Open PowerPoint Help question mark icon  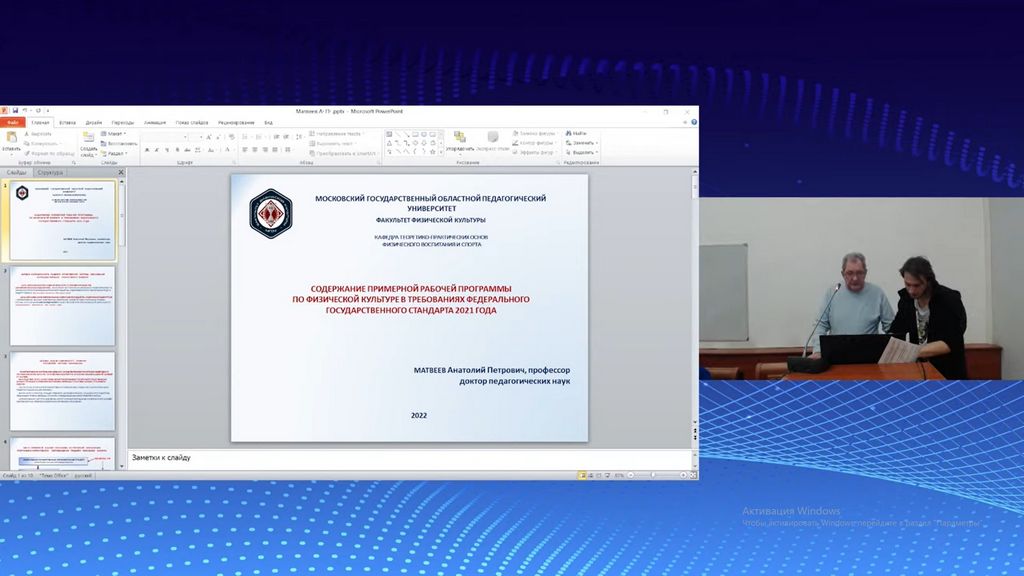pos(694,122)
